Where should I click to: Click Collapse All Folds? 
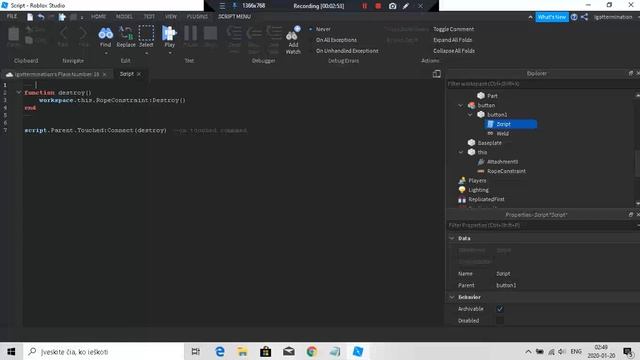coord(453,51)
